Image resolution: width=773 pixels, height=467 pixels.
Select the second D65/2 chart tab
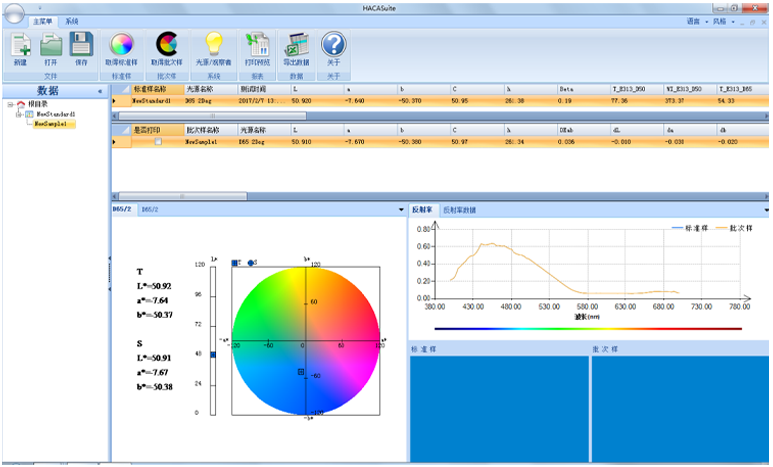click(x=150, y=210)
